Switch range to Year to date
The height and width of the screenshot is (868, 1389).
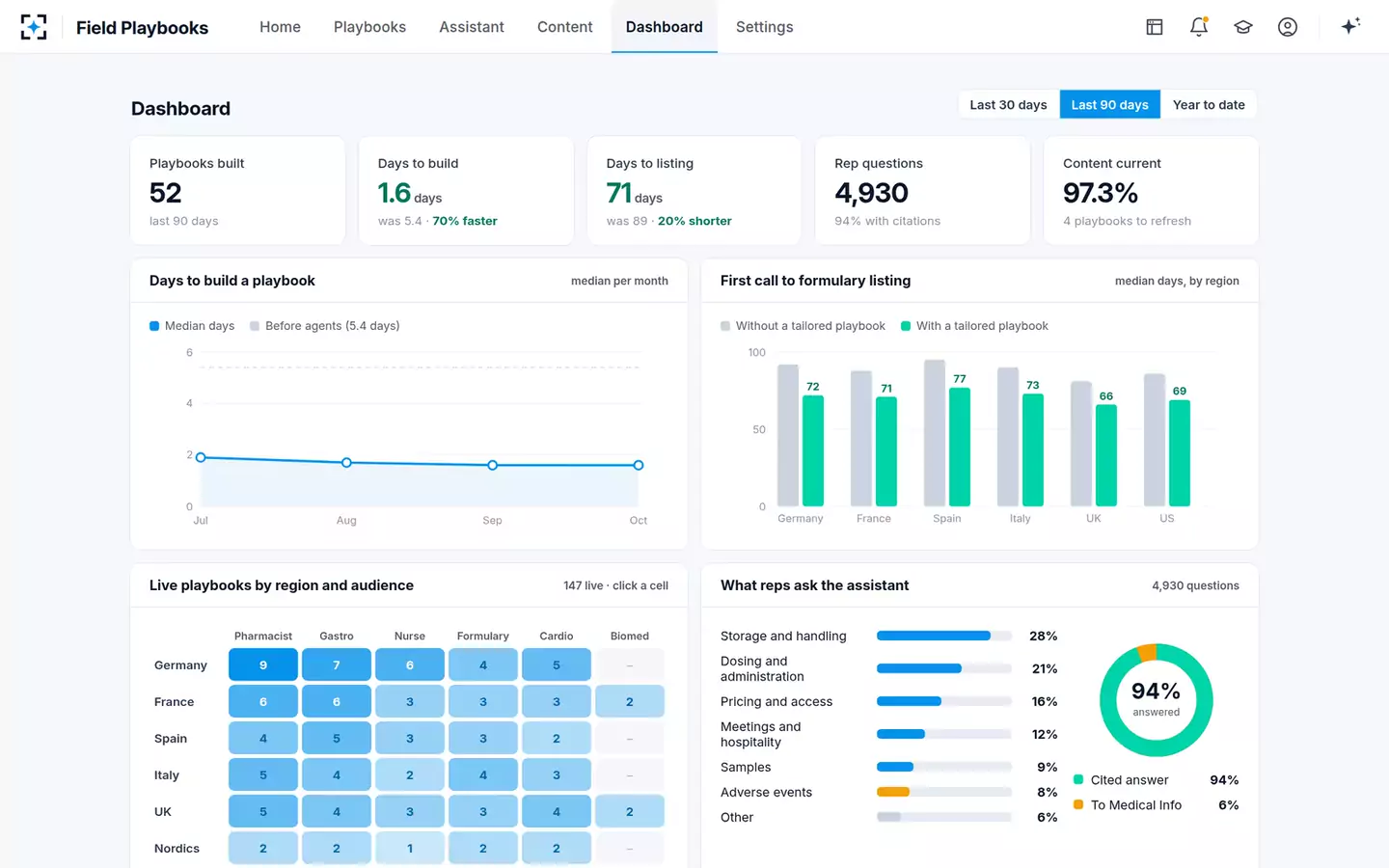(x=1209, y=104)
